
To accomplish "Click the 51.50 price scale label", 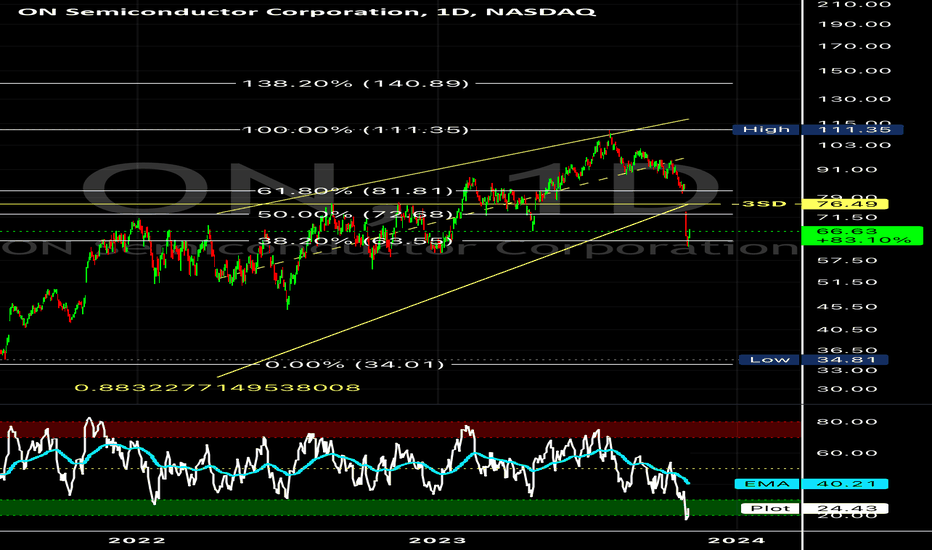I will pos(847,282).
